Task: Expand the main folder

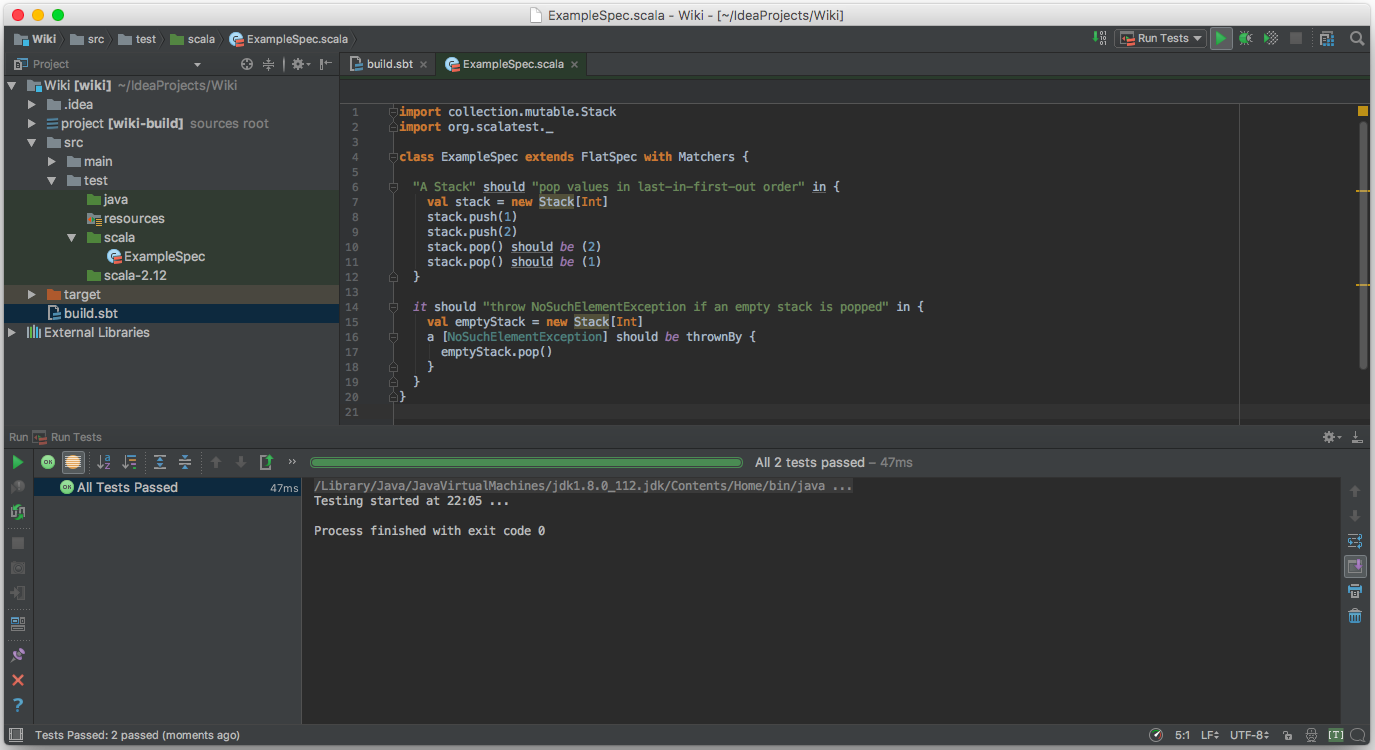Action: coord(52,161)
